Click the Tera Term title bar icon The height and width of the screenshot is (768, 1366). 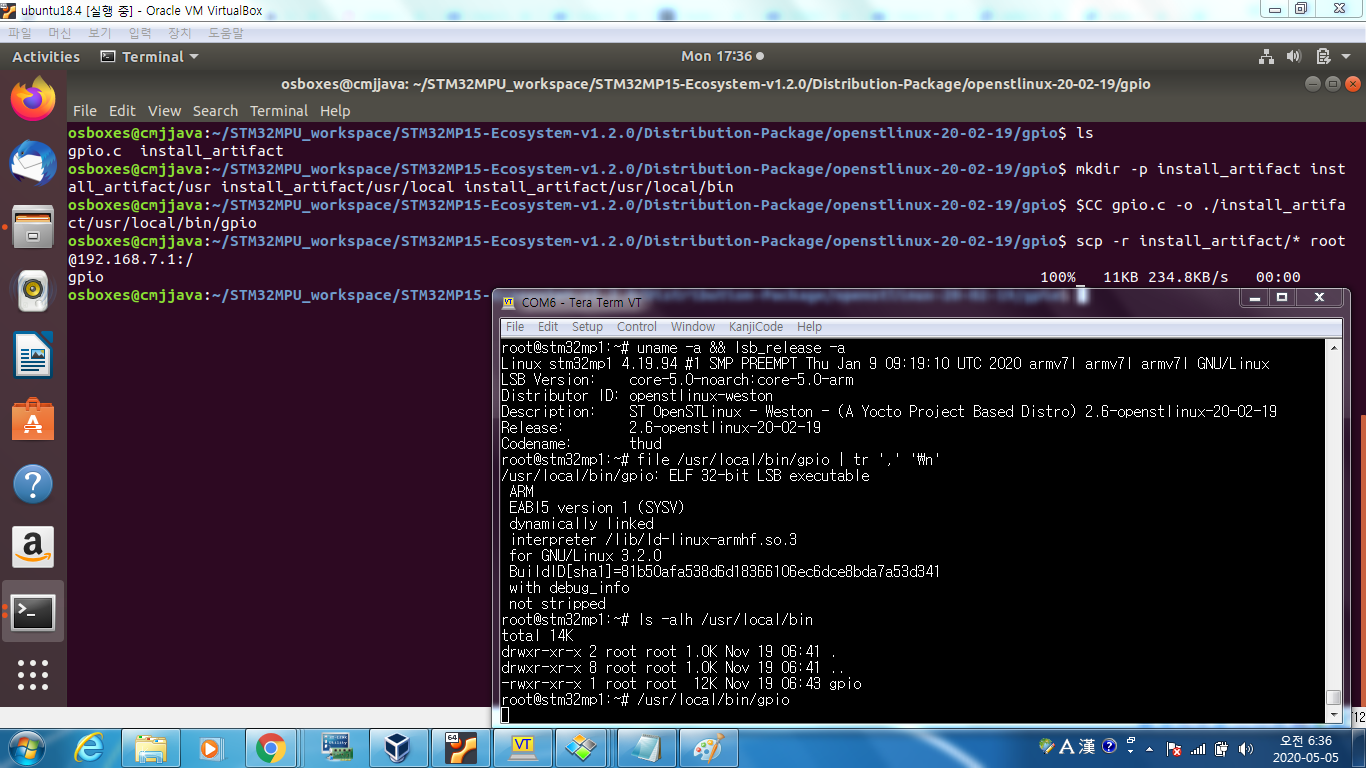pos(508,302)
